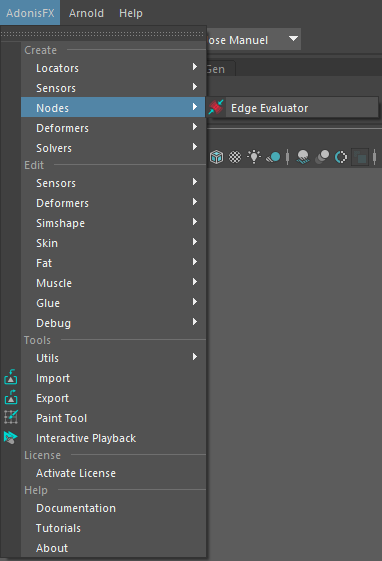Click the Import menu item icon
Screen dimensions: 382x561
tap(11, 377)
